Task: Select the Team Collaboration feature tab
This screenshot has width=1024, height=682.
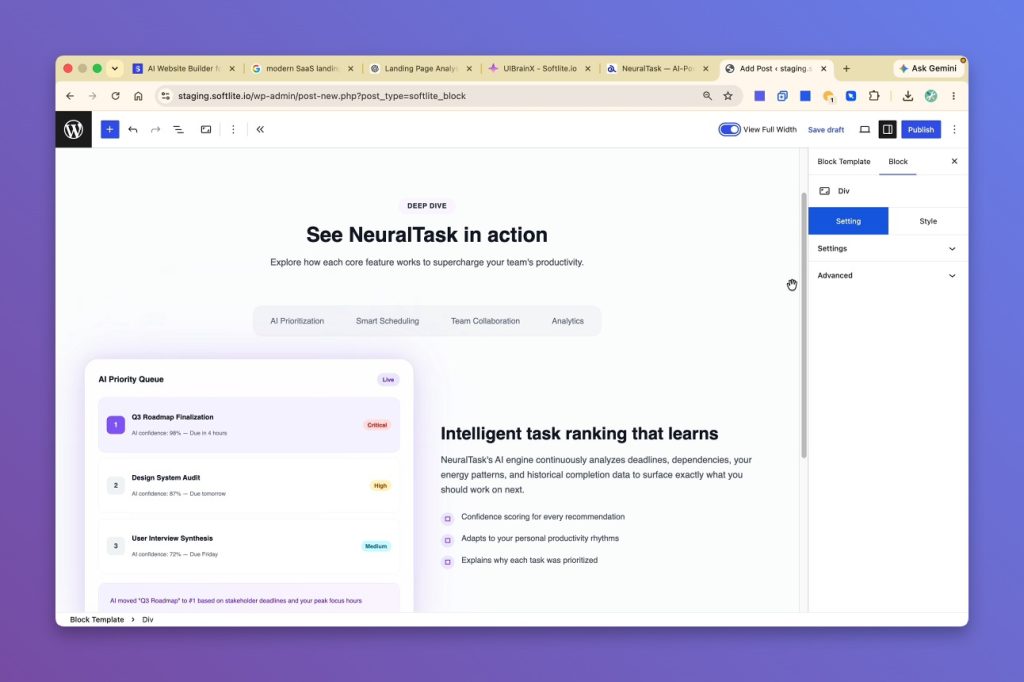Action: pos(485,321)
